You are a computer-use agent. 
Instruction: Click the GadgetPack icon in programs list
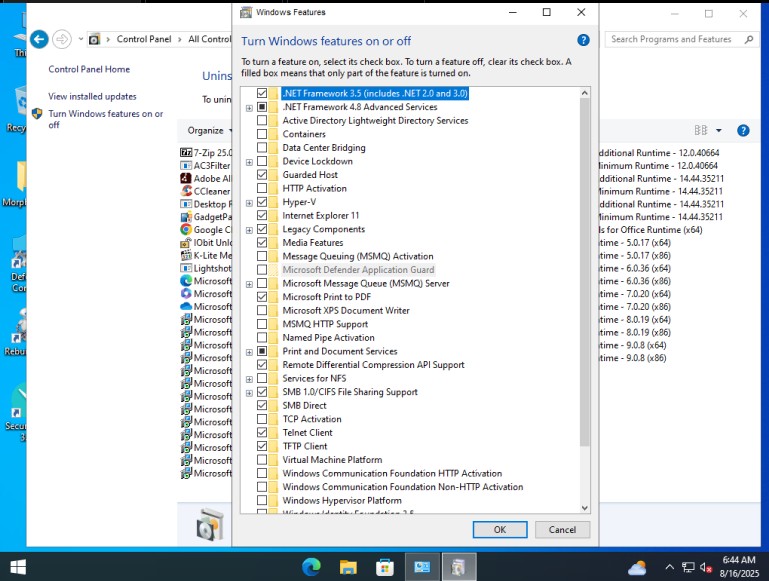[186, 217]
